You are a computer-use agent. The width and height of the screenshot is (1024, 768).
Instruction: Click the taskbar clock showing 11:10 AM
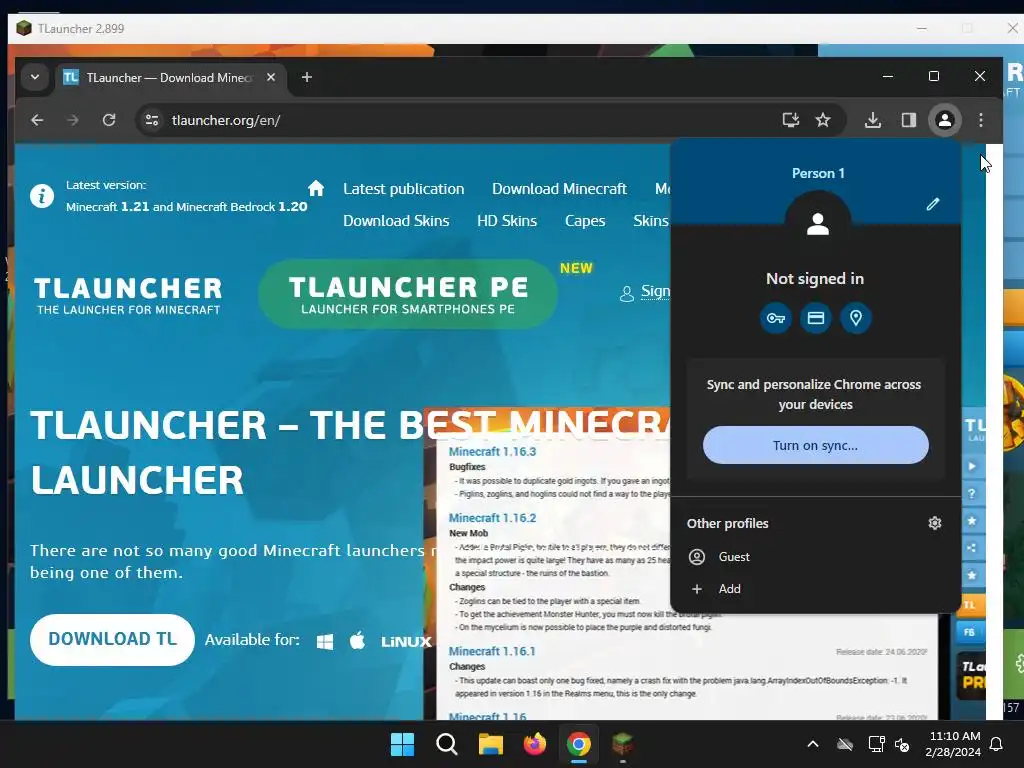pos(953,744)
